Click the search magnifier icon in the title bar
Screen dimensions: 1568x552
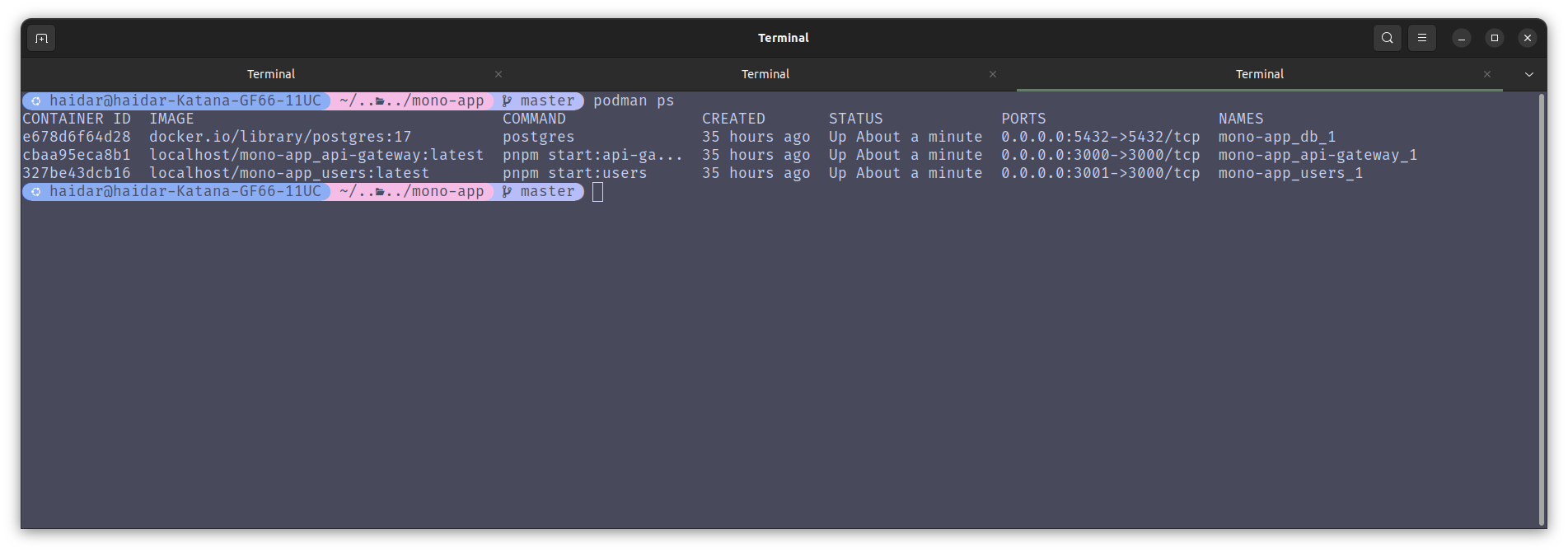coord(1387,38)
